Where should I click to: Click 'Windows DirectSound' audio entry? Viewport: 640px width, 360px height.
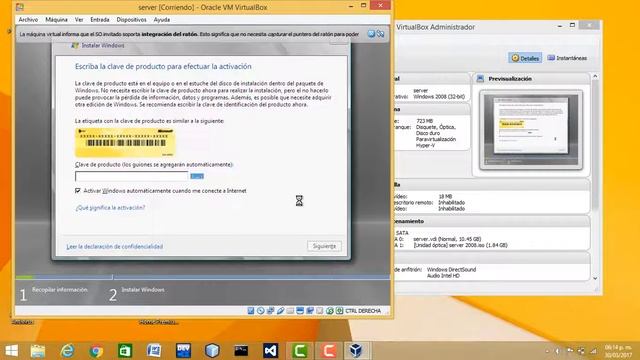coord(451,269)
